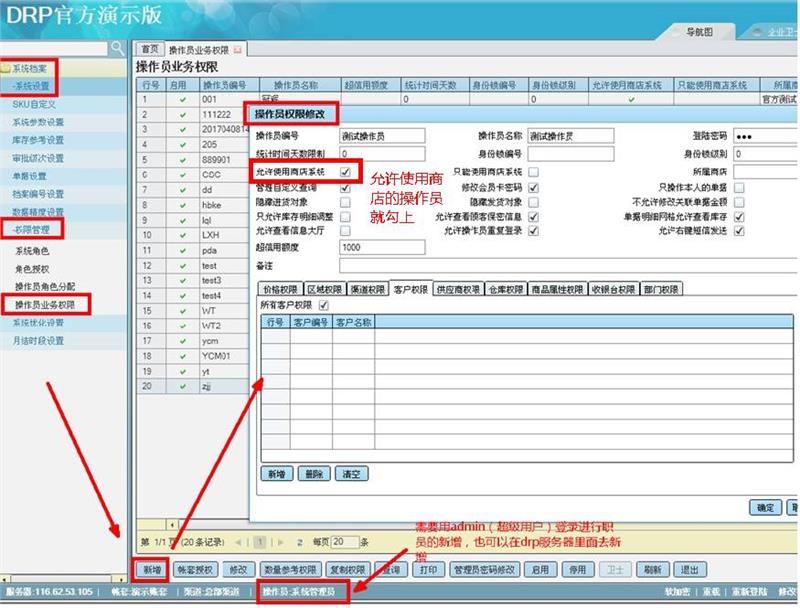Toggle 修改会员卡密码 checkbox
The height and width of the screenshot is (608, 800).
click(x=534, y=188)
